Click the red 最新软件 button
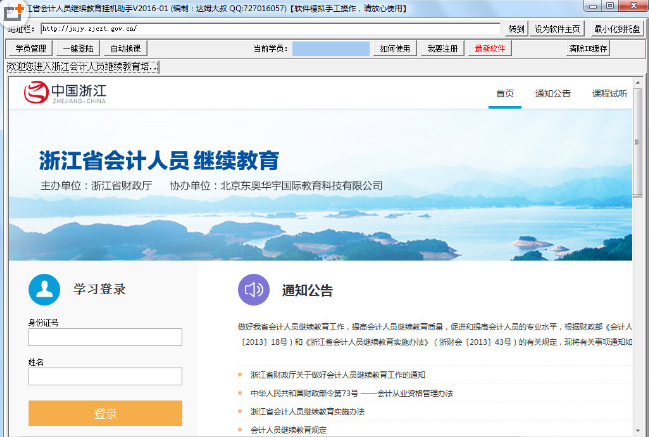649x437 pixels. (x=490, y=48)
